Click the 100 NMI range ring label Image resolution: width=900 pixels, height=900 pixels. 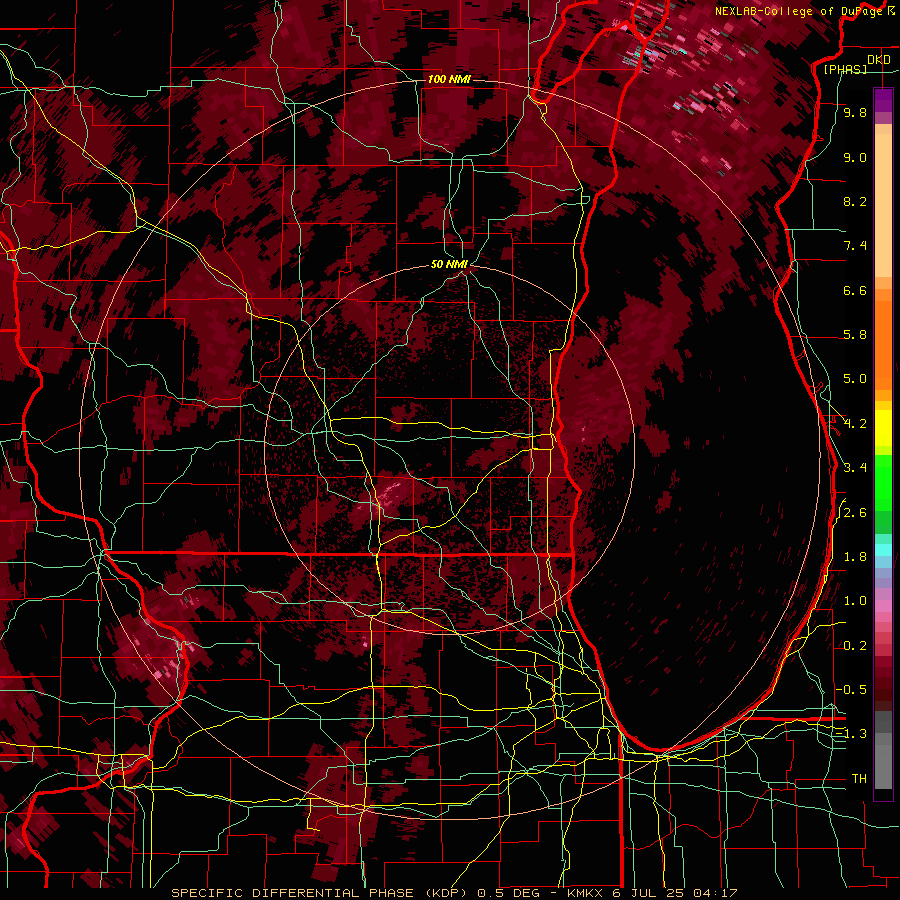point(449,79)
